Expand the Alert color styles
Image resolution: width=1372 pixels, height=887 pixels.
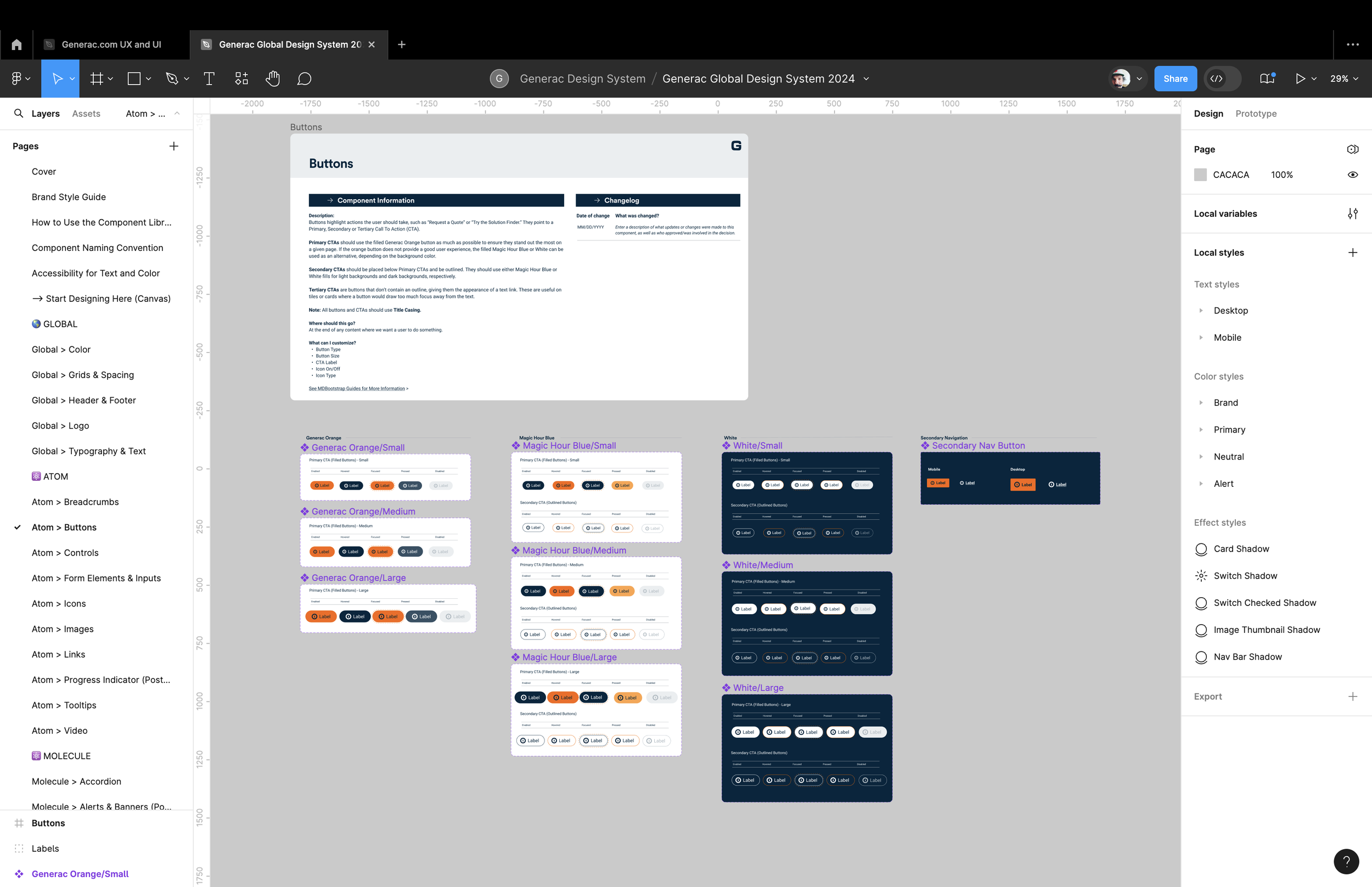click(x=1201, y=484)
